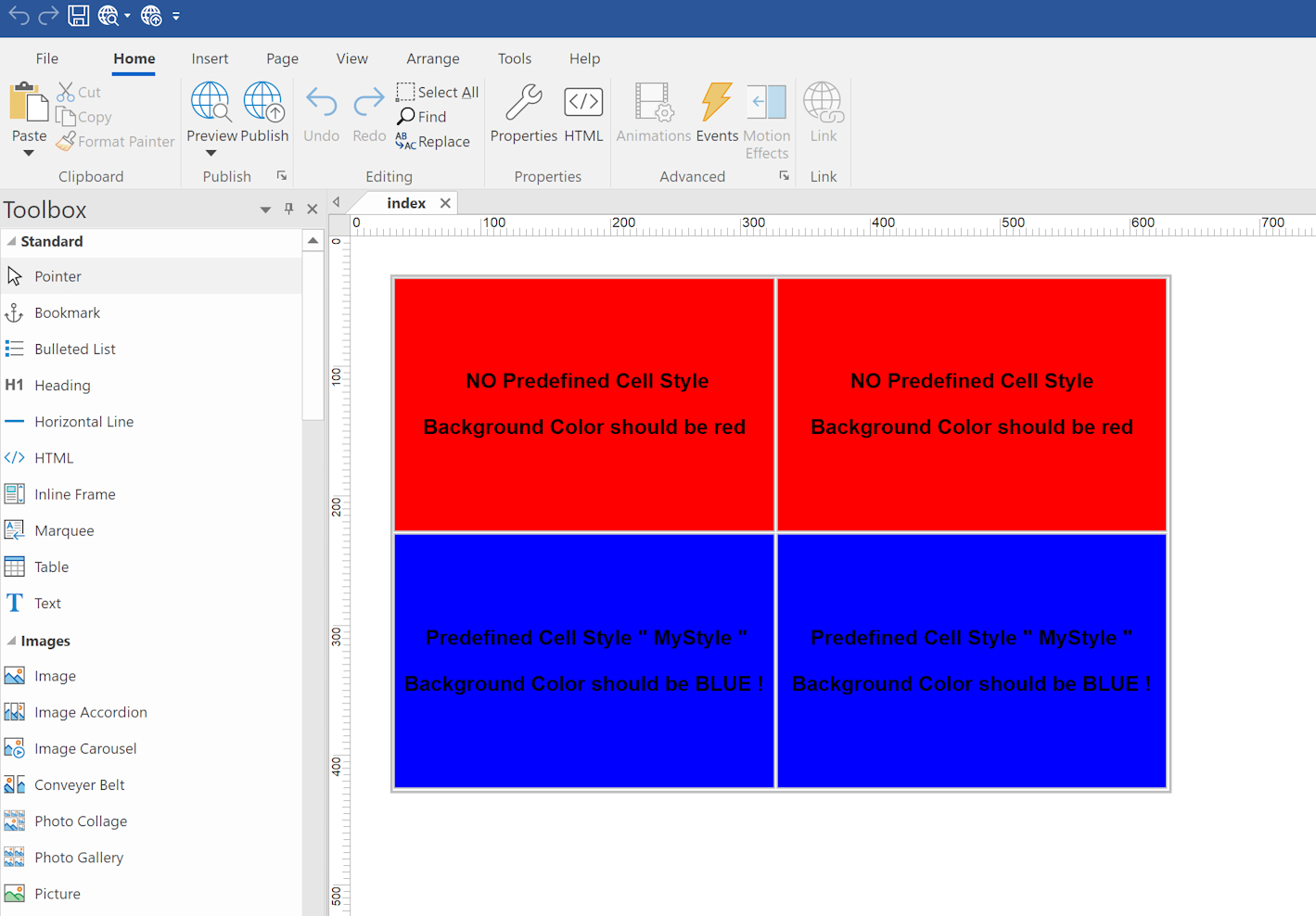The width and height of the screenshot is (1316, 916).
Task: Click the Undo arrow in ribbon
Action: 322,102
